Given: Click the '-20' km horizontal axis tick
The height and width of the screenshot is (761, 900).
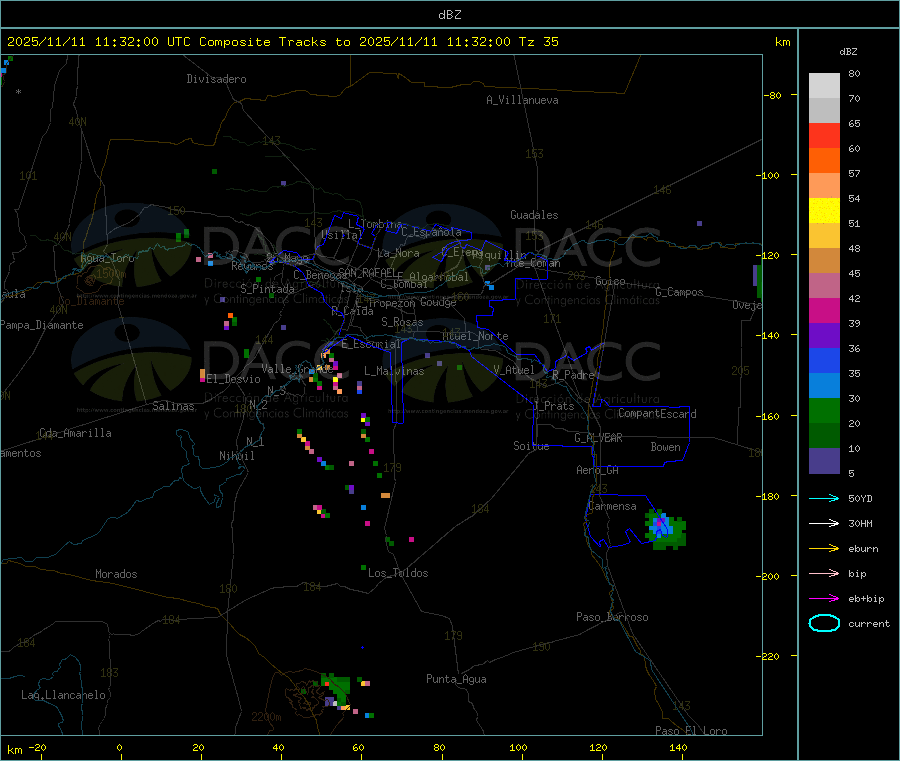Looking at the screenshot, I should (37, 747).
